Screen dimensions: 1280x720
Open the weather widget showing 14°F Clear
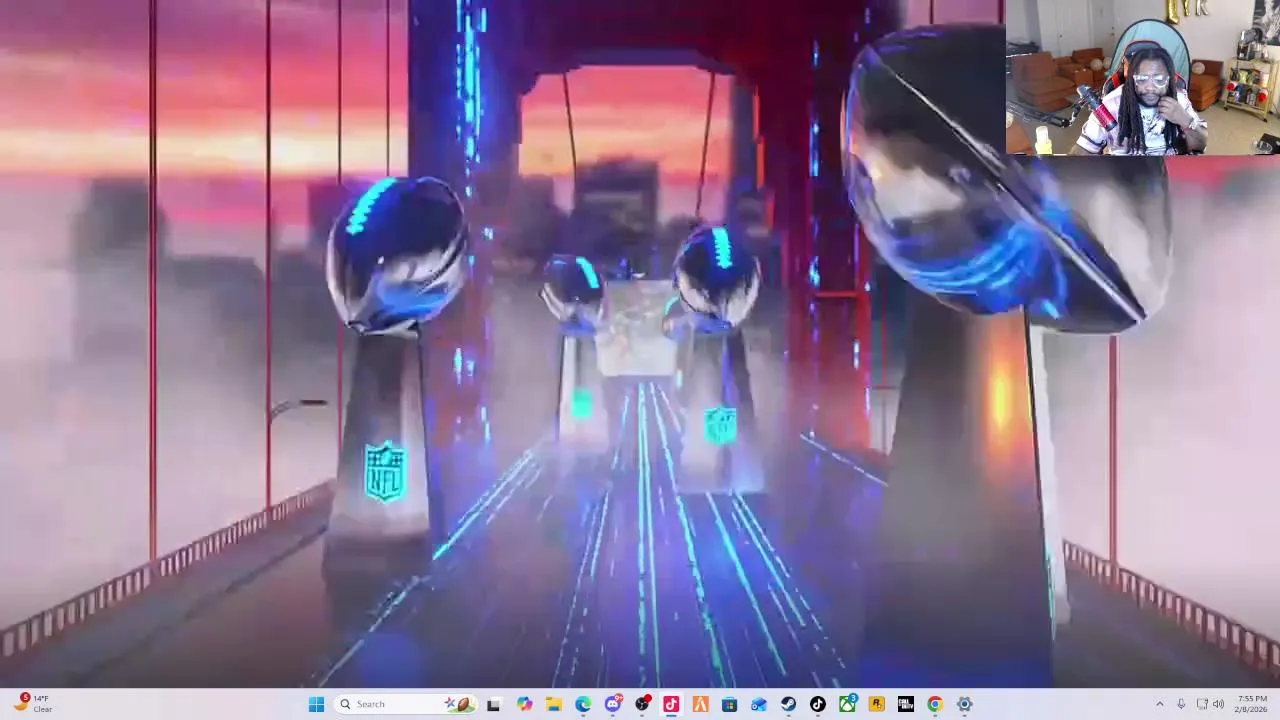32,703
